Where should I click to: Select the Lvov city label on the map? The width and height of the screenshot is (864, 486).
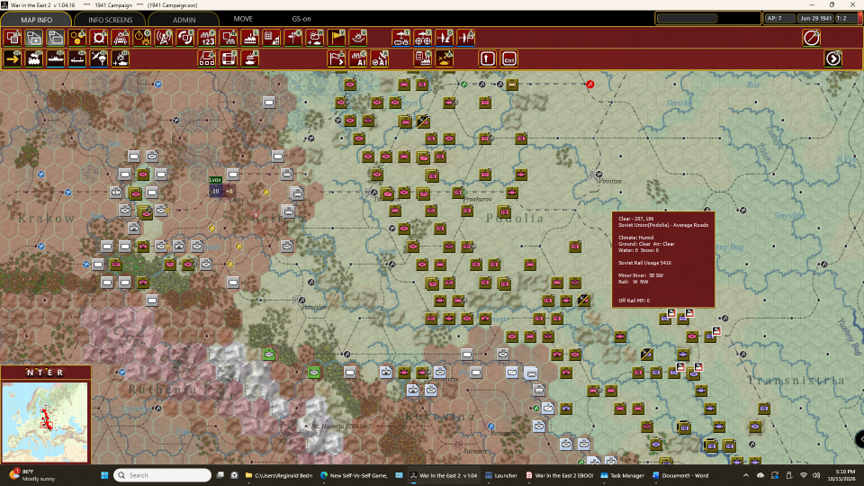pyautogui.click(x=215, y=180)
